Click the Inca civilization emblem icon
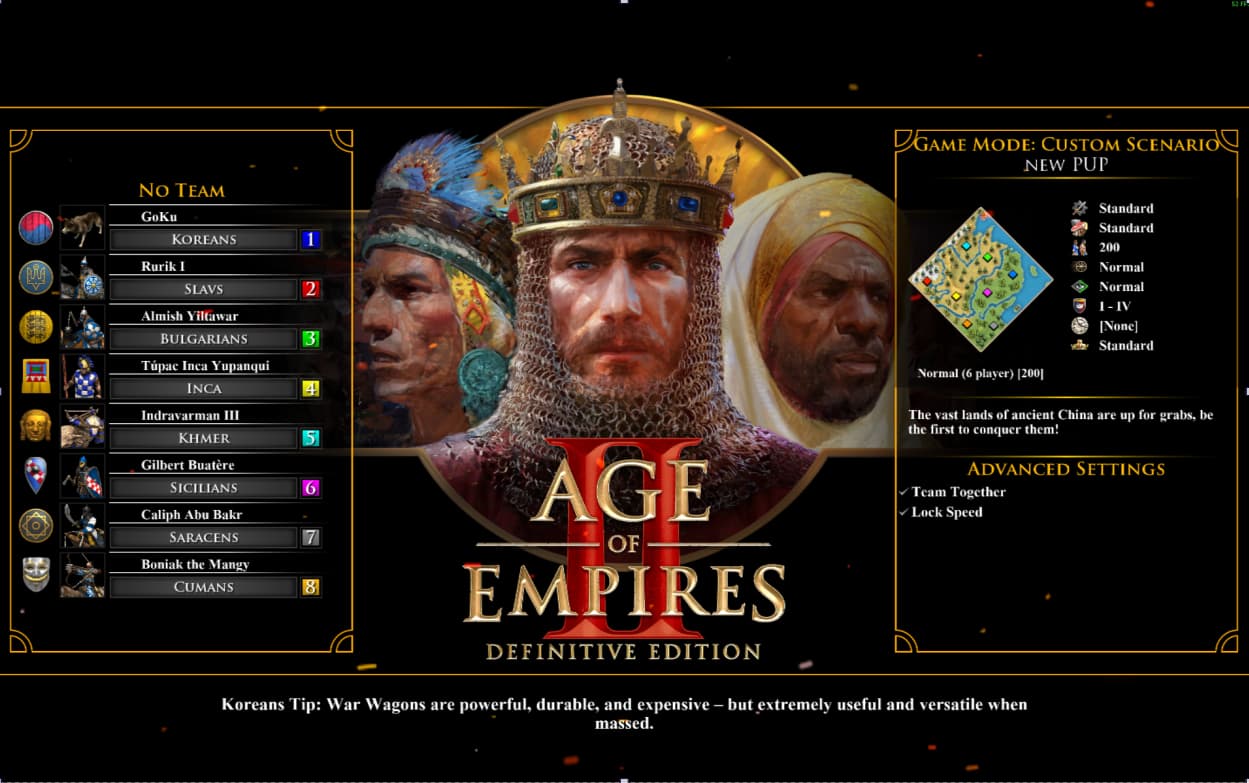 [x=36, y=376]
